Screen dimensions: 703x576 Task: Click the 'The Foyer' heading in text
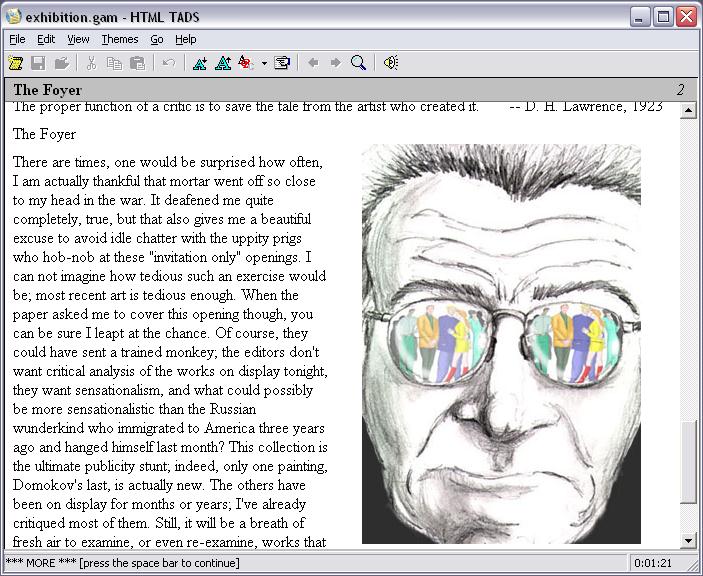(x=44, y=134)
